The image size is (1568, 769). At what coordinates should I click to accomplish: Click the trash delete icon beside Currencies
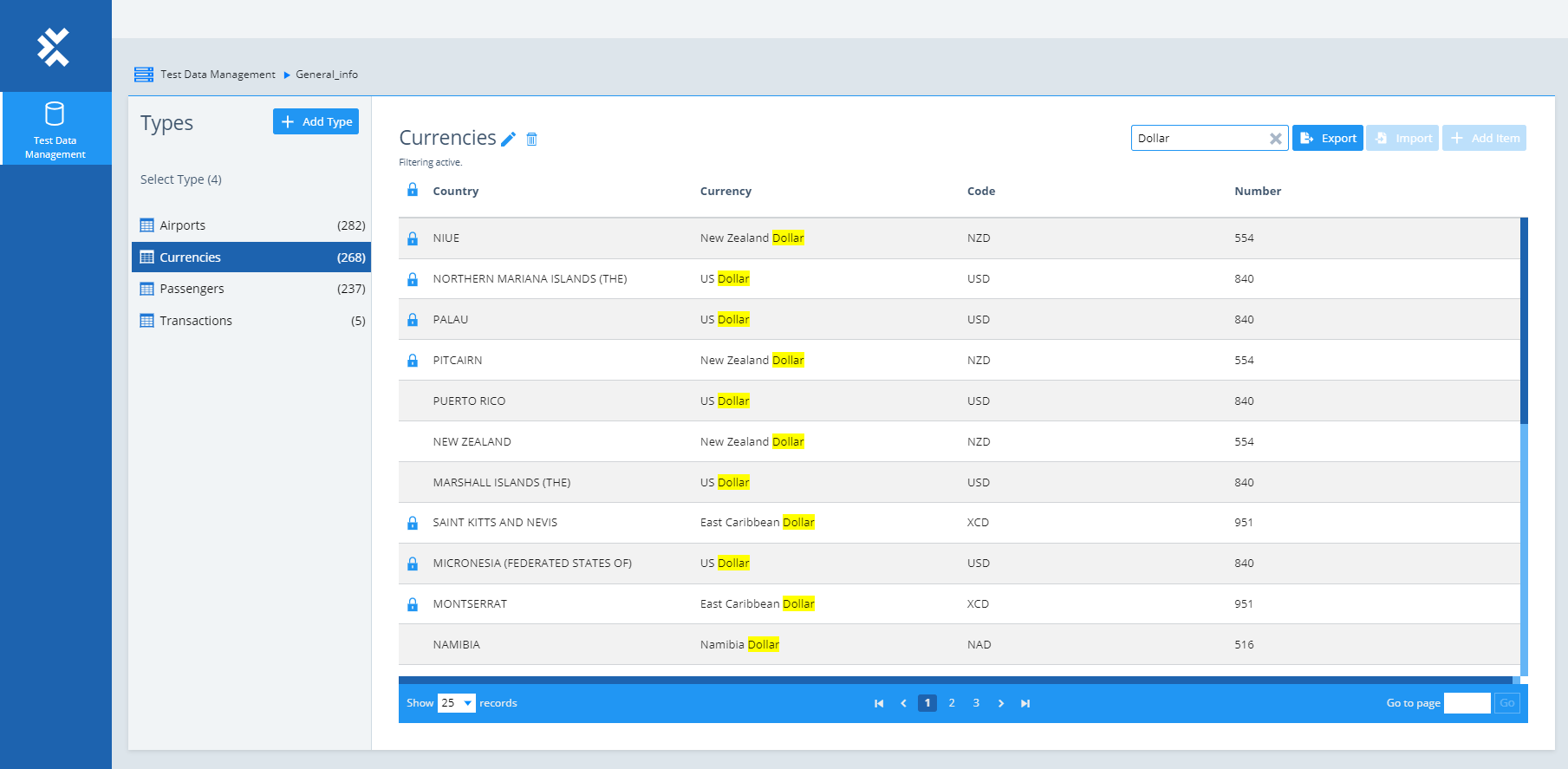point(532,140)
